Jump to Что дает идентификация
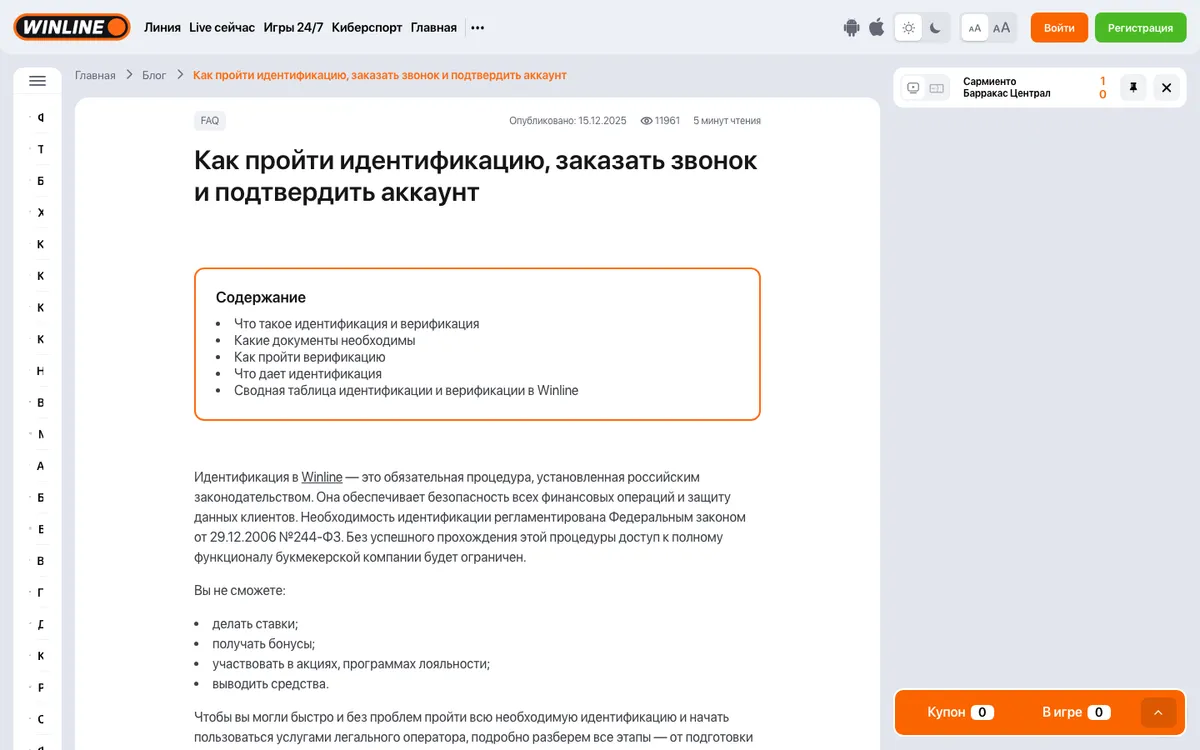 point(308,374)
